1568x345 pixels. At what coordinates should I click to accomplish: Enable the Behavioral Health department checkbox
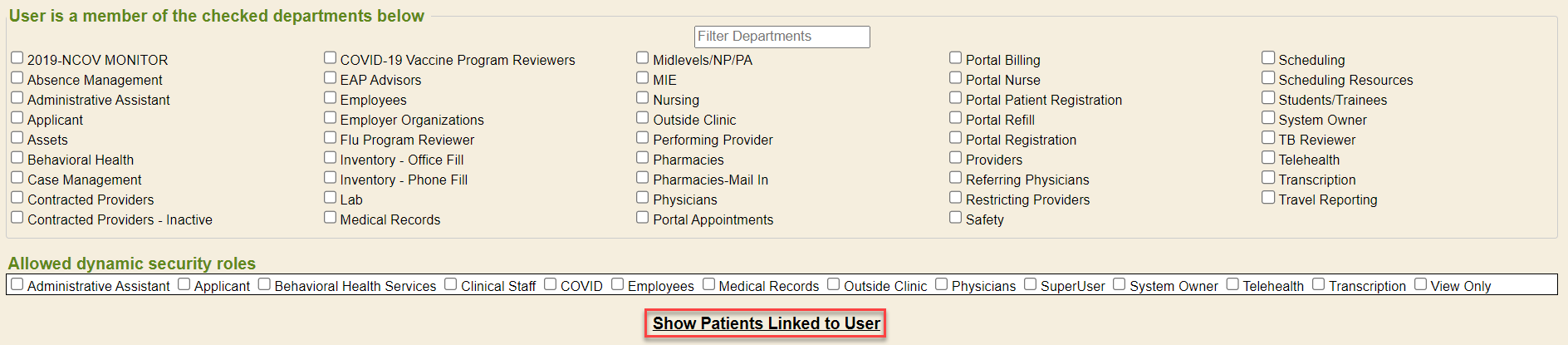coord(17,158)
